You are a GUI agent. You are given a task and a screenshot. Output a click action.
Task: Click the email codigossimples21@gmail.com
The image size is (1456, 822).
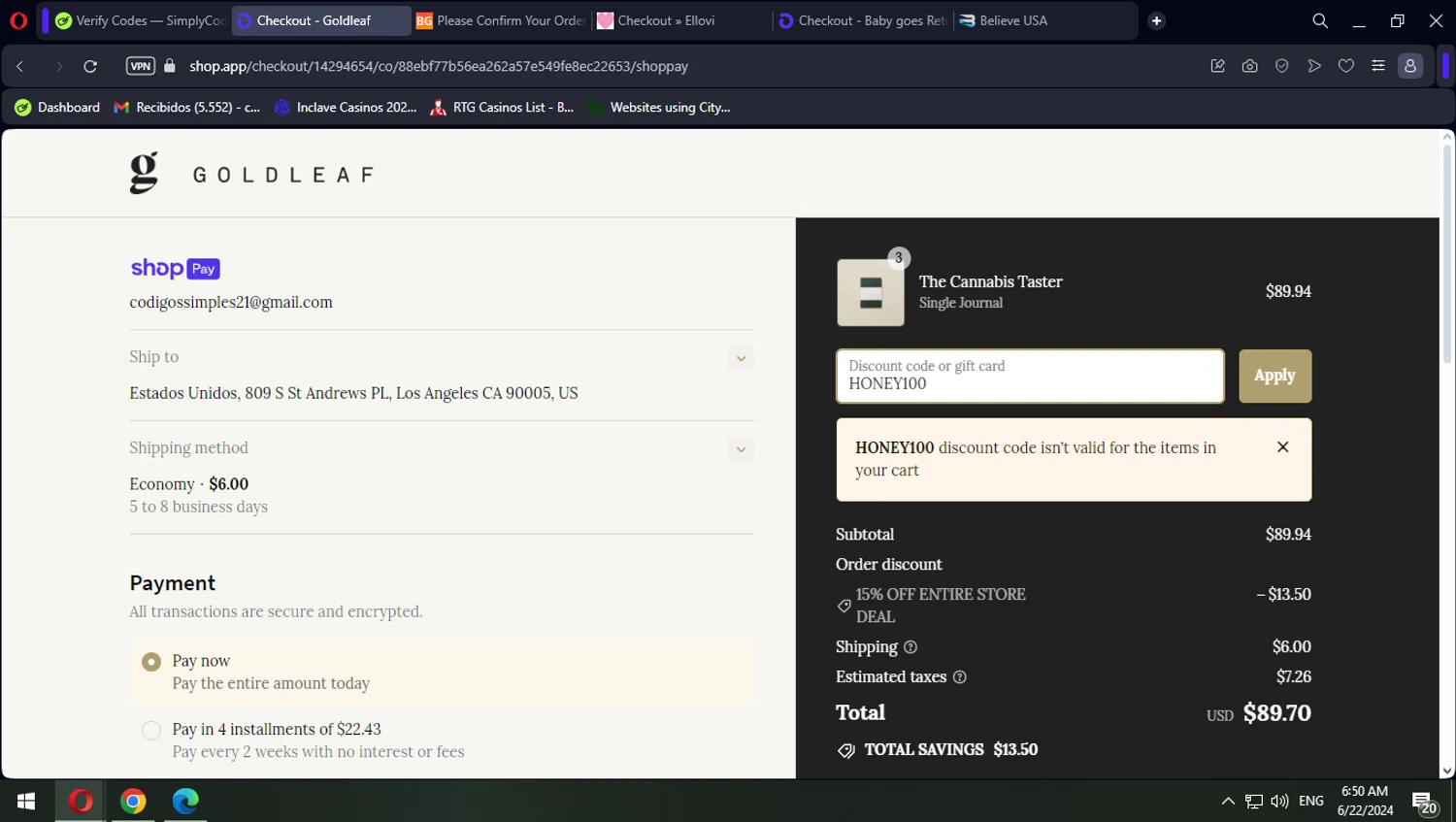231,303
